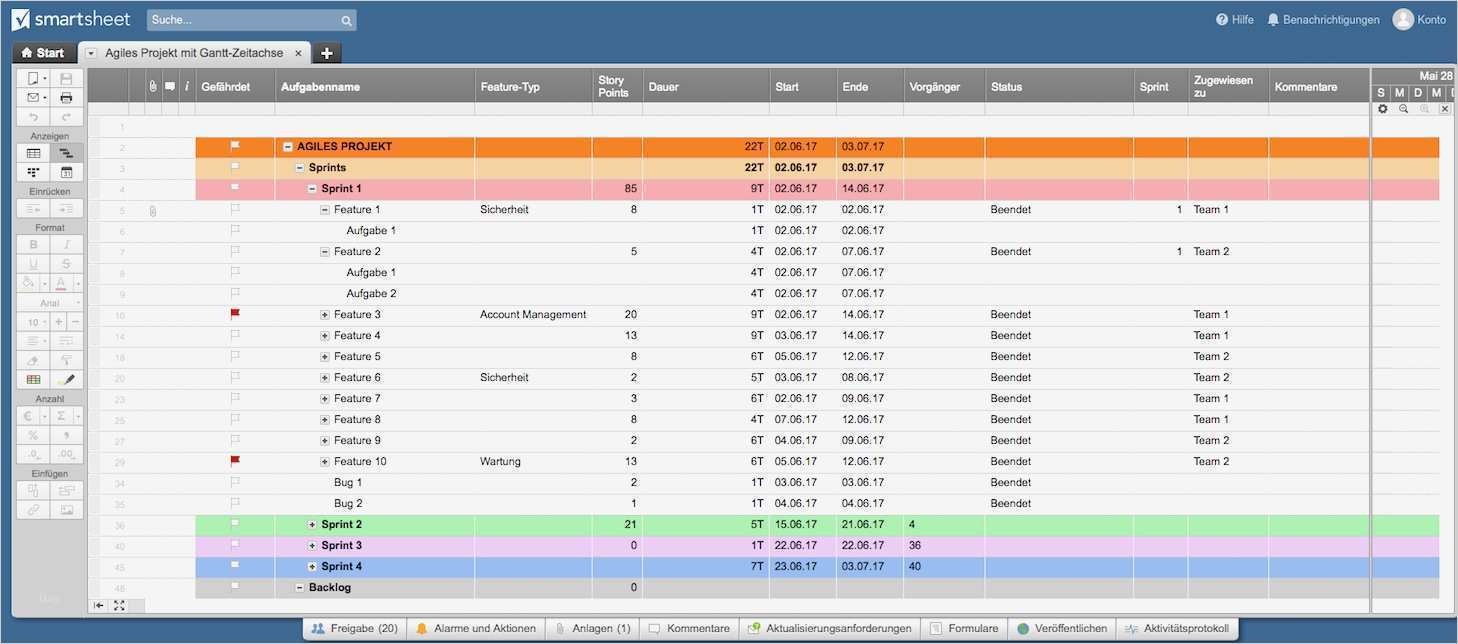Viewport: 1458px width, 644px height.
Task: Switch to grid view under Anzeigen
Action: (x=33, y=153)
